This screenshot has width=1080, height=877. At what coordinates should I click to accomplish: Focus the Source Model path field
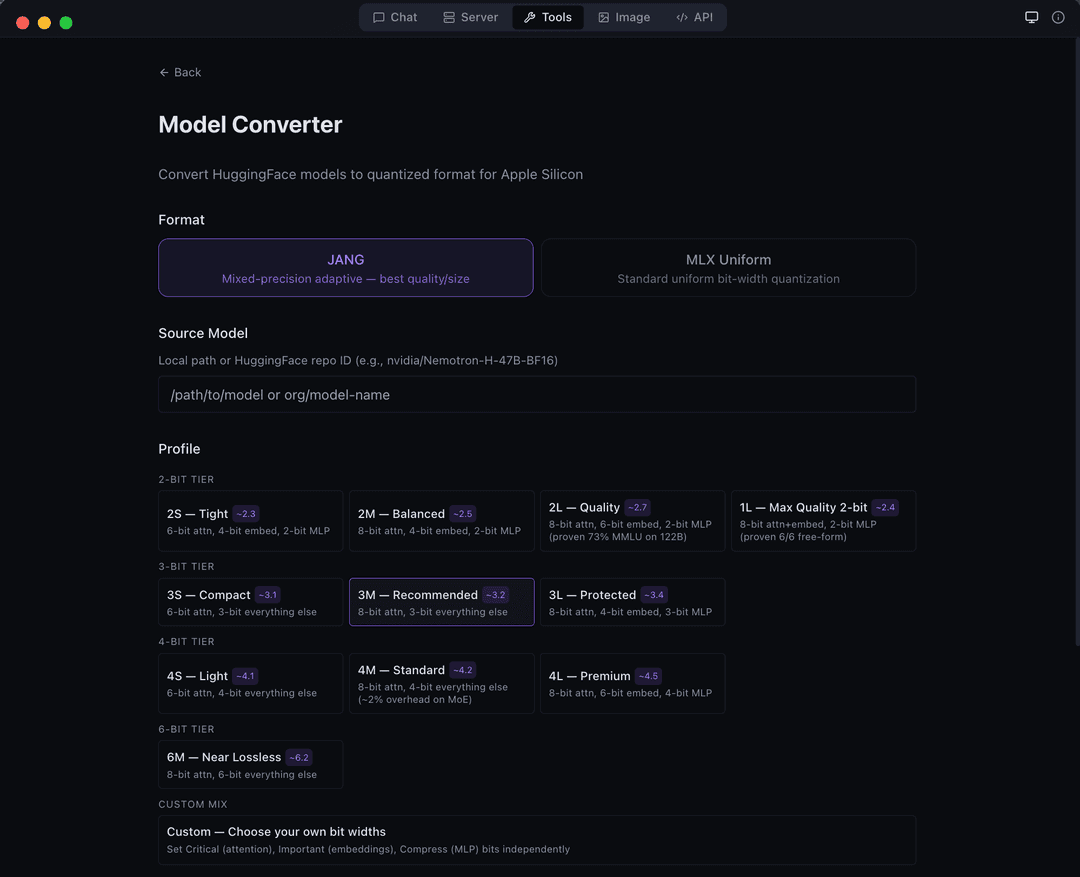tap(537, 395)
